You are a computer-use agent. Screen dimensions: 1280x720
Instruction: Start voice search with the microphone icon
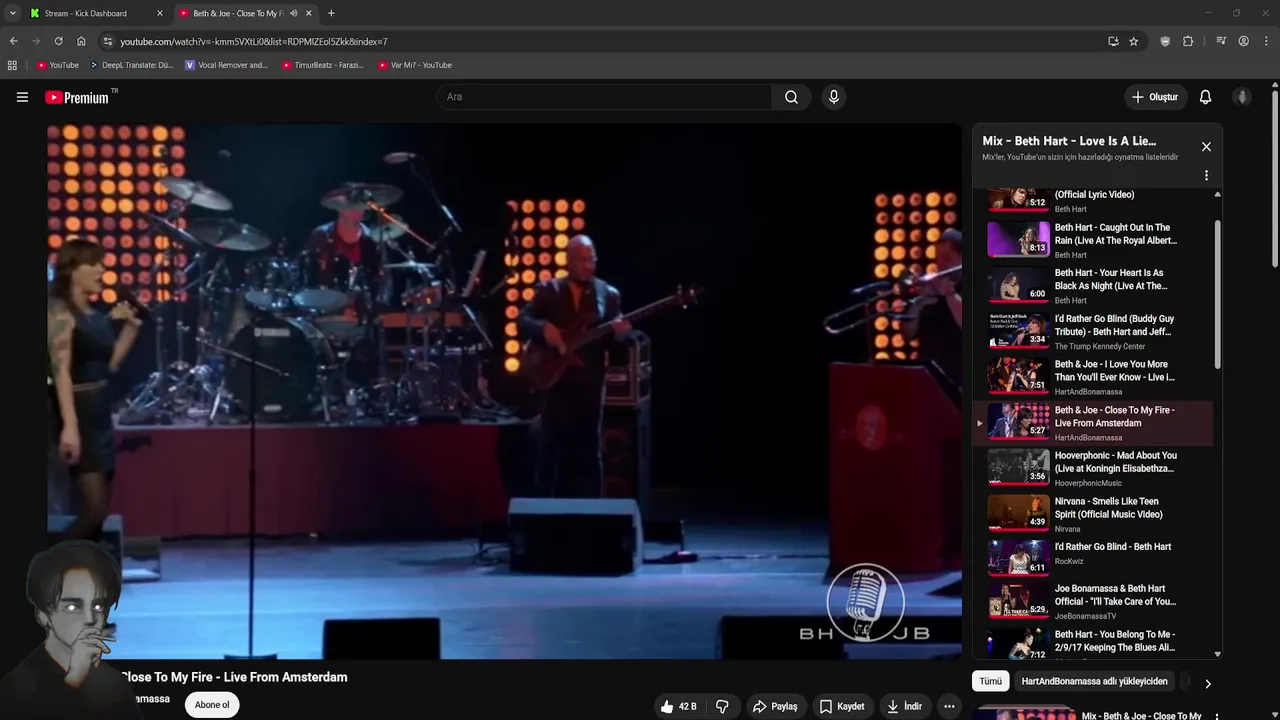(833, 97)
